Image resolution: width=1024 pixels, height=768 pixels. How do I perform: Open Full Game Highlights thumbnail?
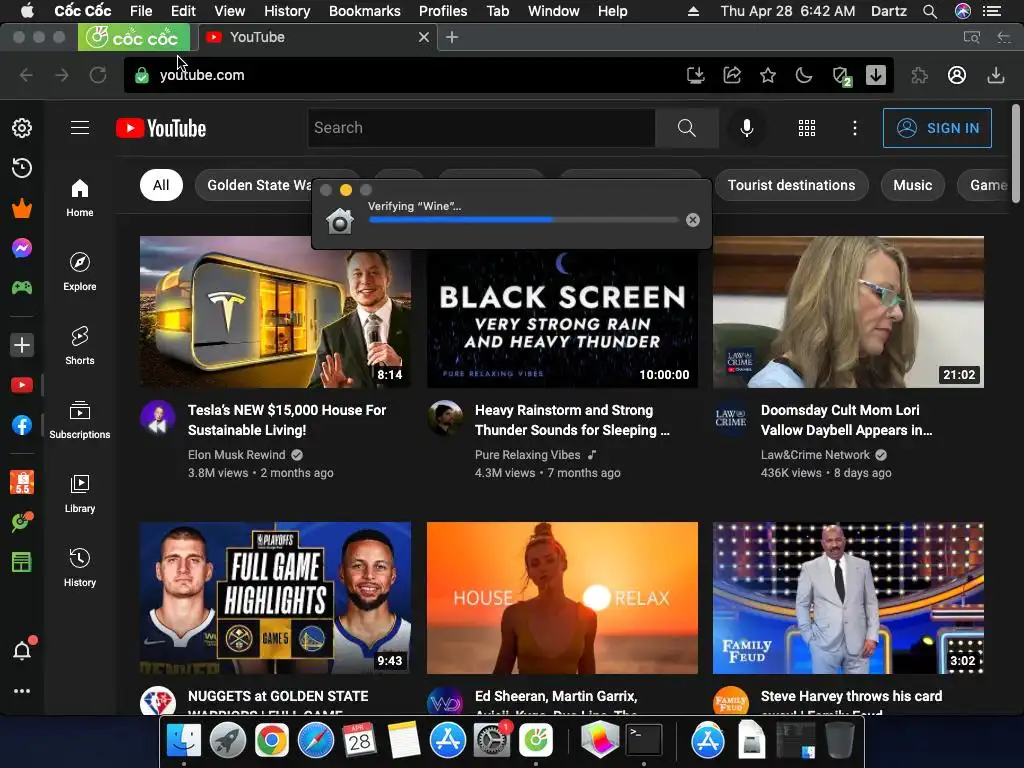tap(275, 598)
